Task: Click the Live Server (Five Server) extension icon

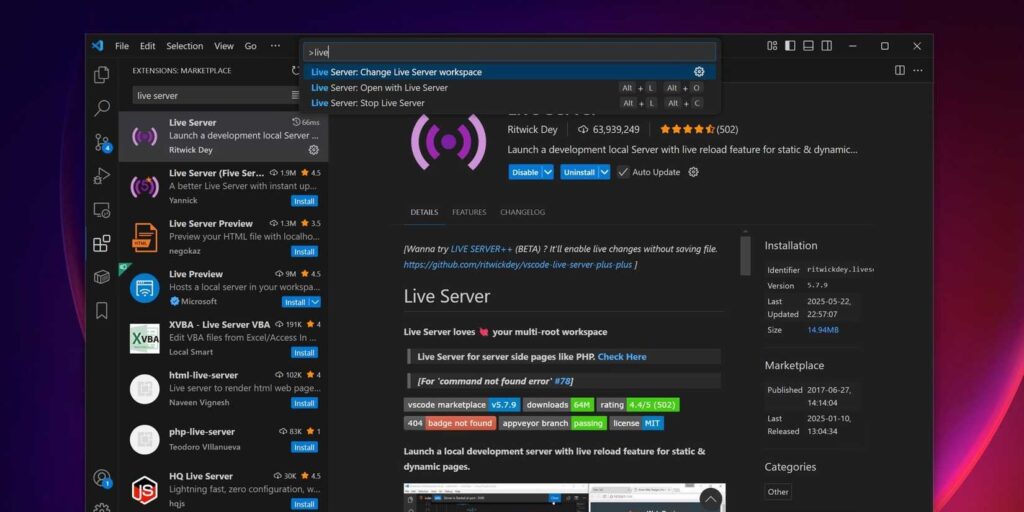Action: 144,187
